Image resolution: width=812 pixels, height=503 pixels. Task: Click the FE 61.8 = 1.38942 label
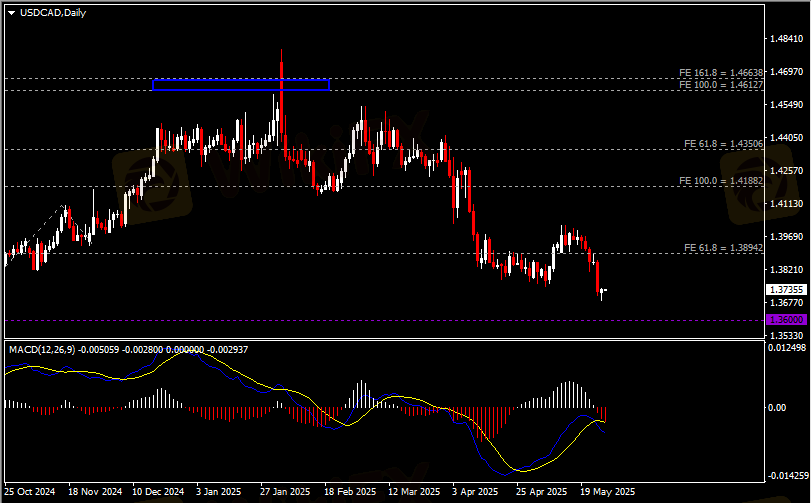point(723,248)
